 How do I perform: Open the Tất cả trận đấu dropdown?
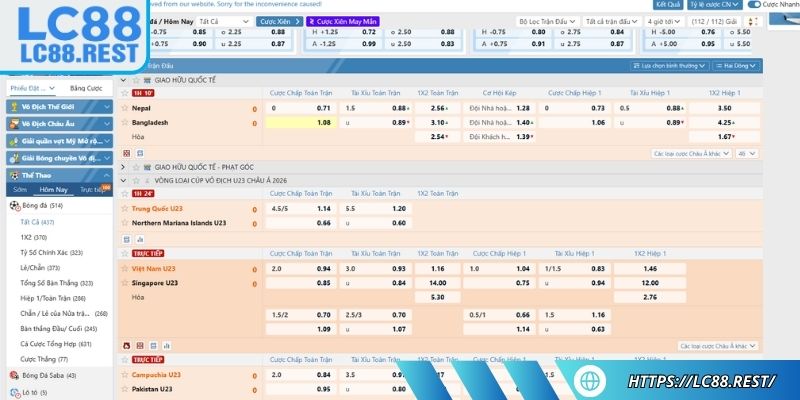point(612,21)
